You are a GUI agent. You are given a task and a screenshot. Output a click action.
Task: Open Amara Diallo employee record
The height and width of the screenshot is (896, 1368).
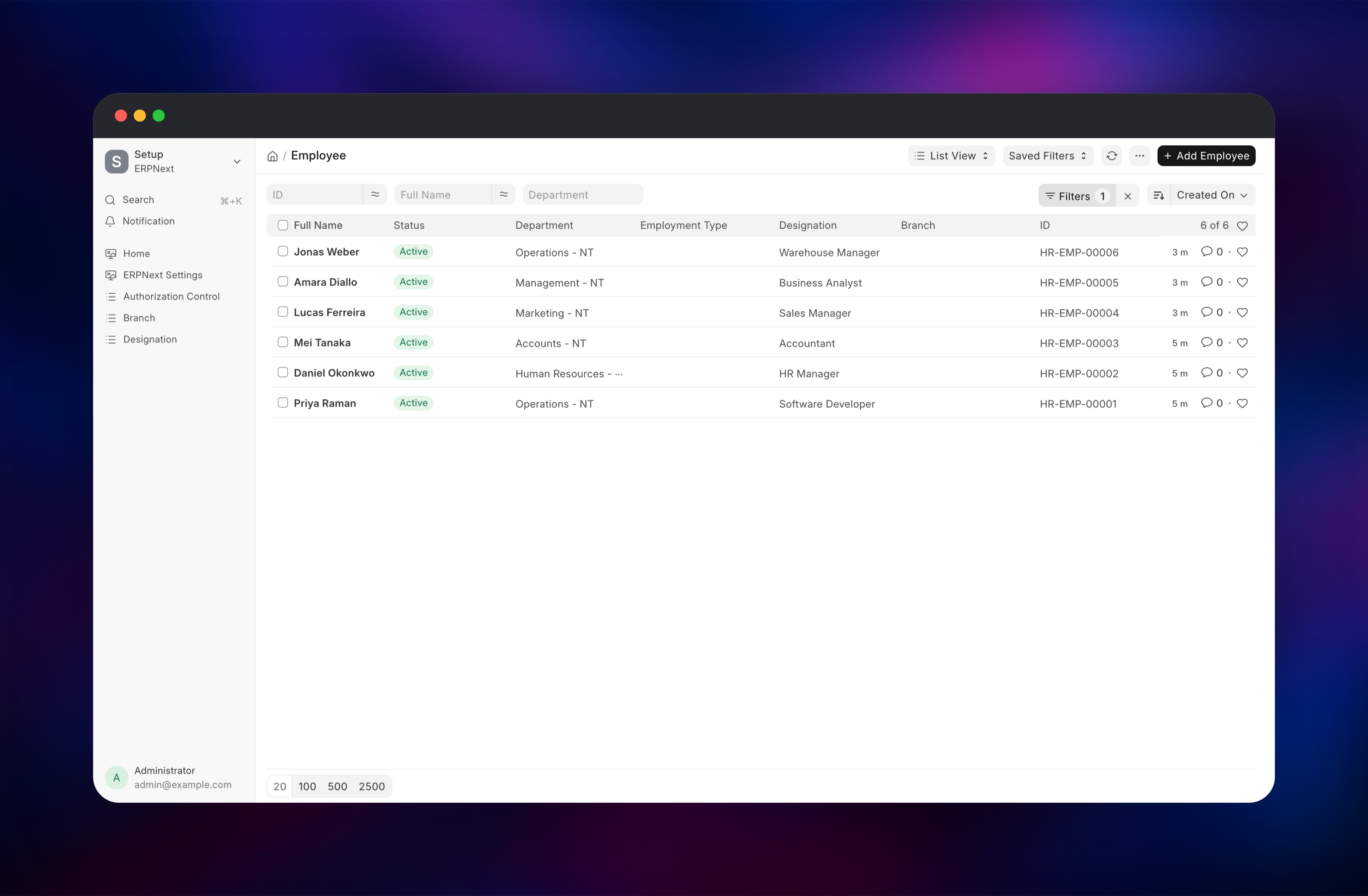coord(325,282)
